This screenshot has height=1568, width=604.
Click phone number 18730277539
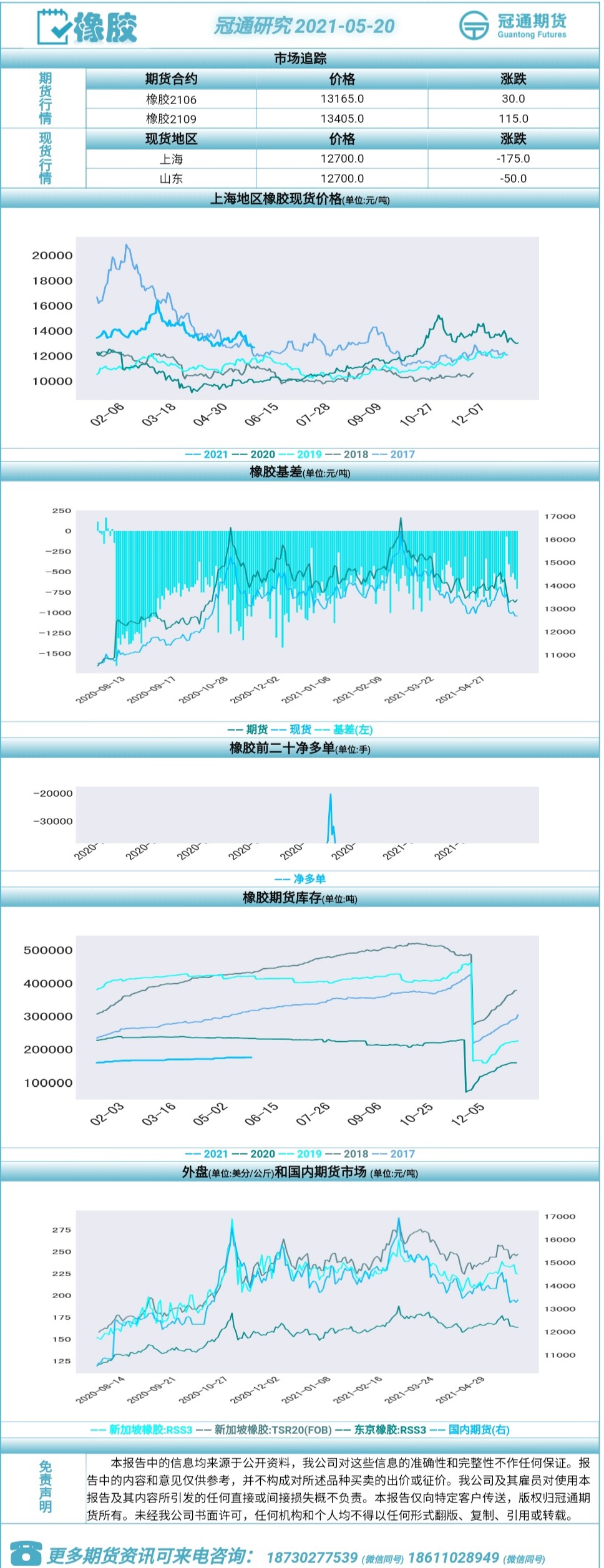(x=312, y=1557)
